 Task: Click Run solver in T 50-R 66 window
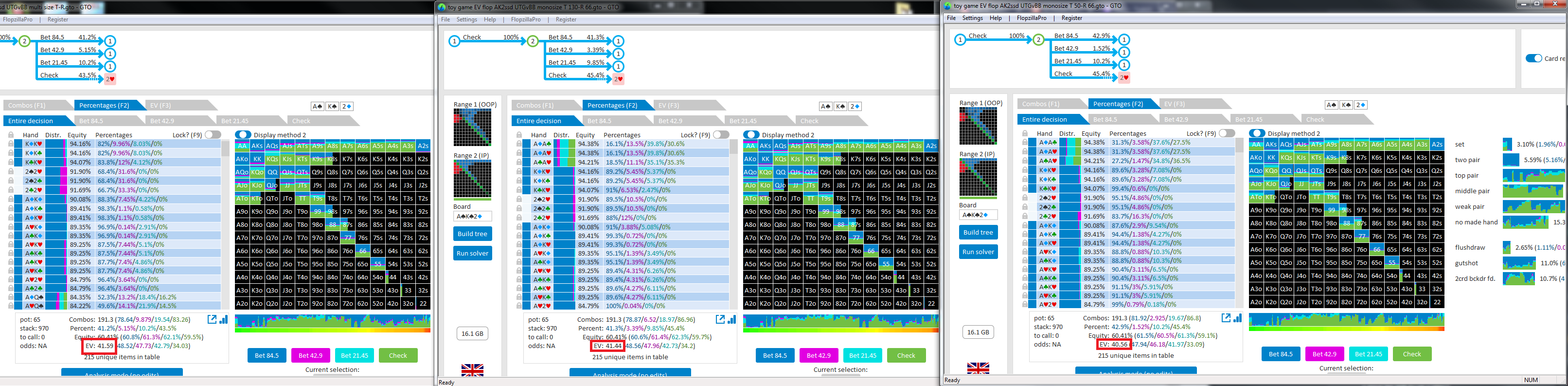click(978, 252)
